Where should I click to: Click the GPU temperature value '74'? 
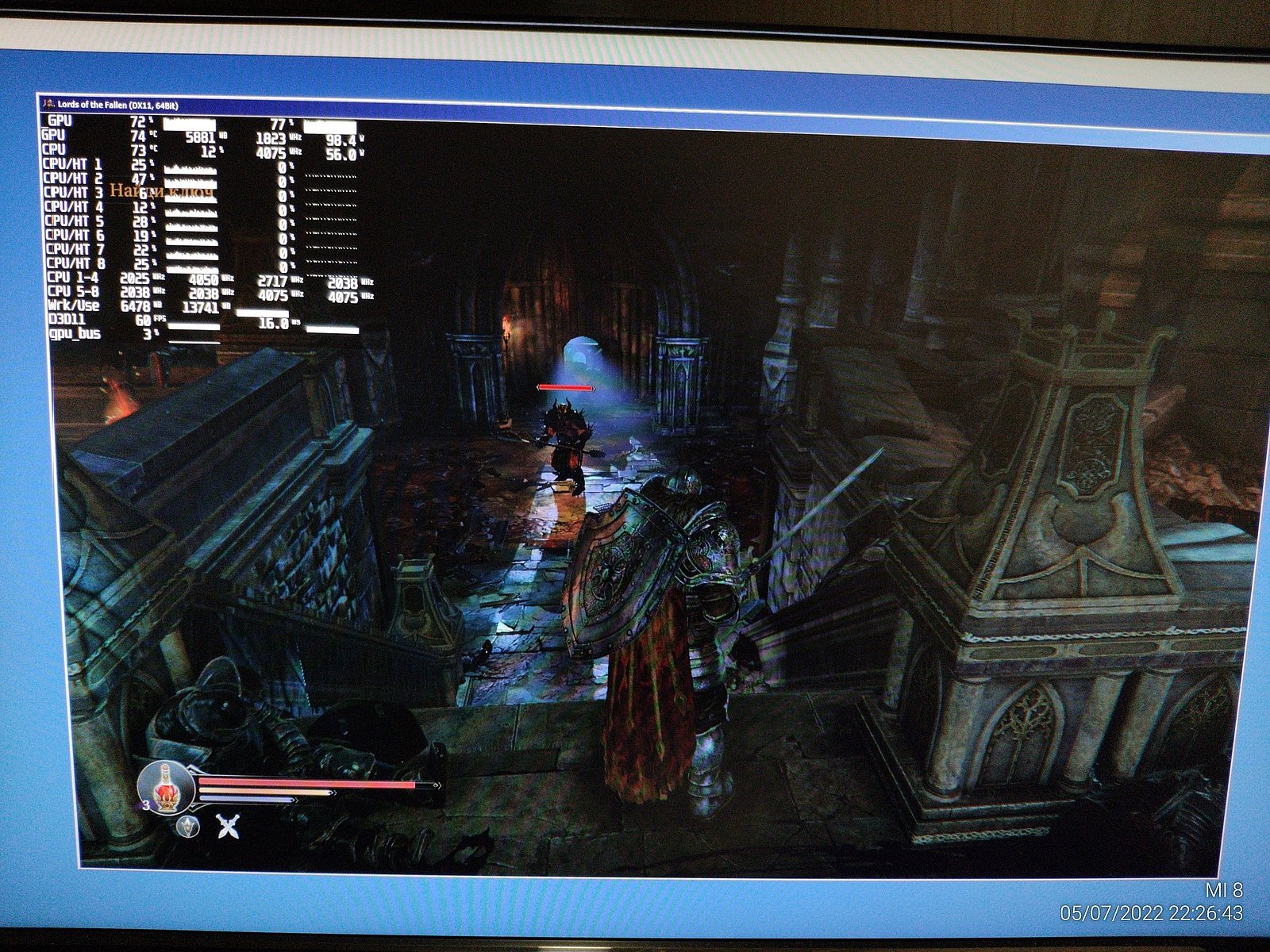[x=137, y=136]
